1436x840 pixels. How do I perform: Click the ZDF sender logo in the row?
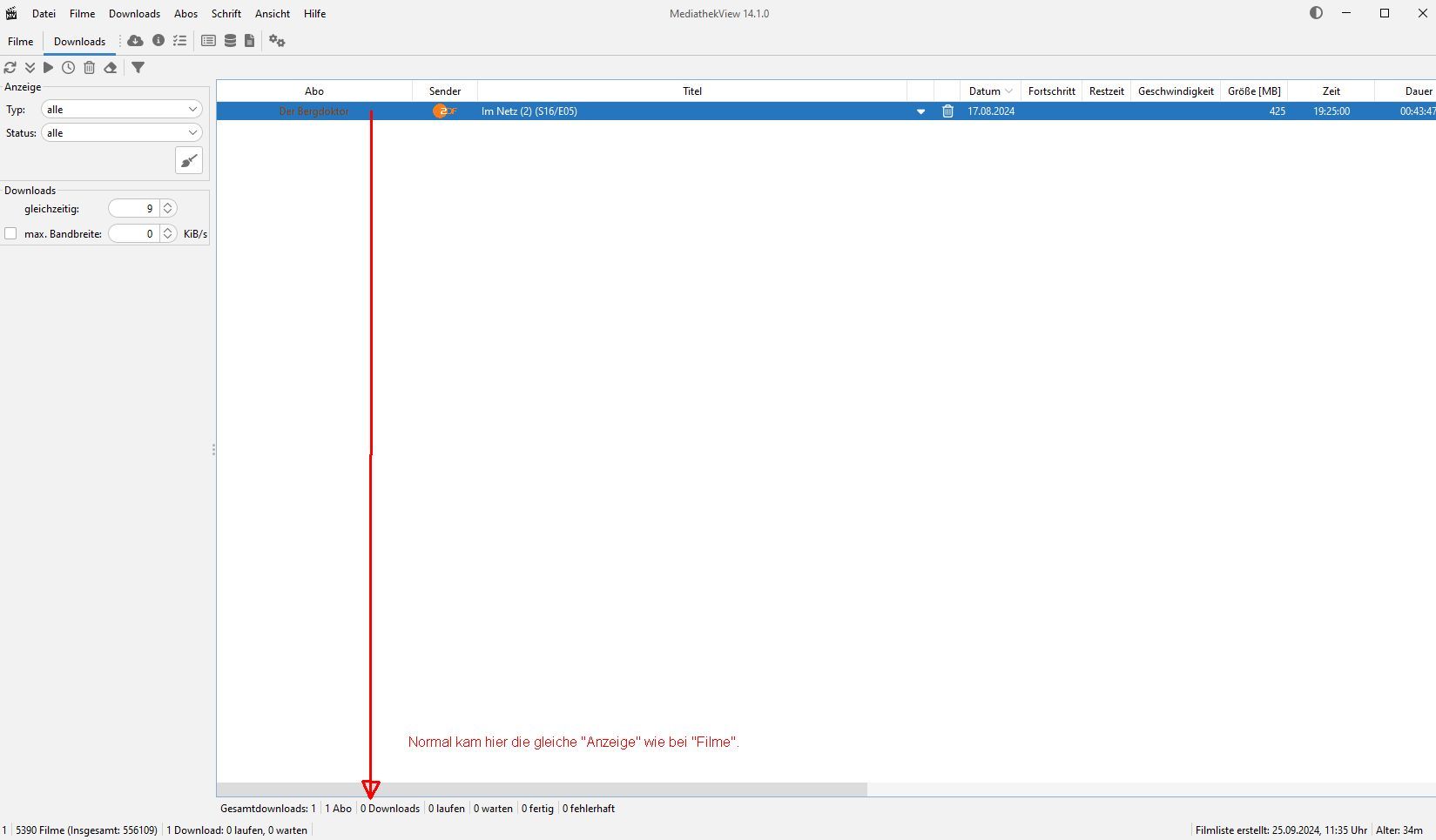click(x=445, y=111)
